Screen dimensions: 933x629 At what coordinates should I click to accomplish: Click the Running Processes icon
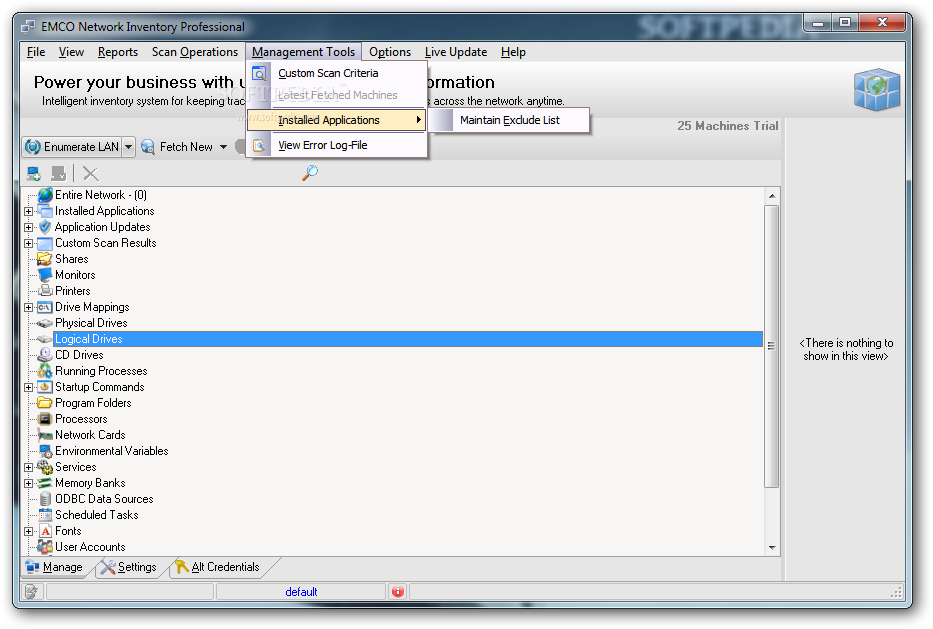[x=45, y=371]
